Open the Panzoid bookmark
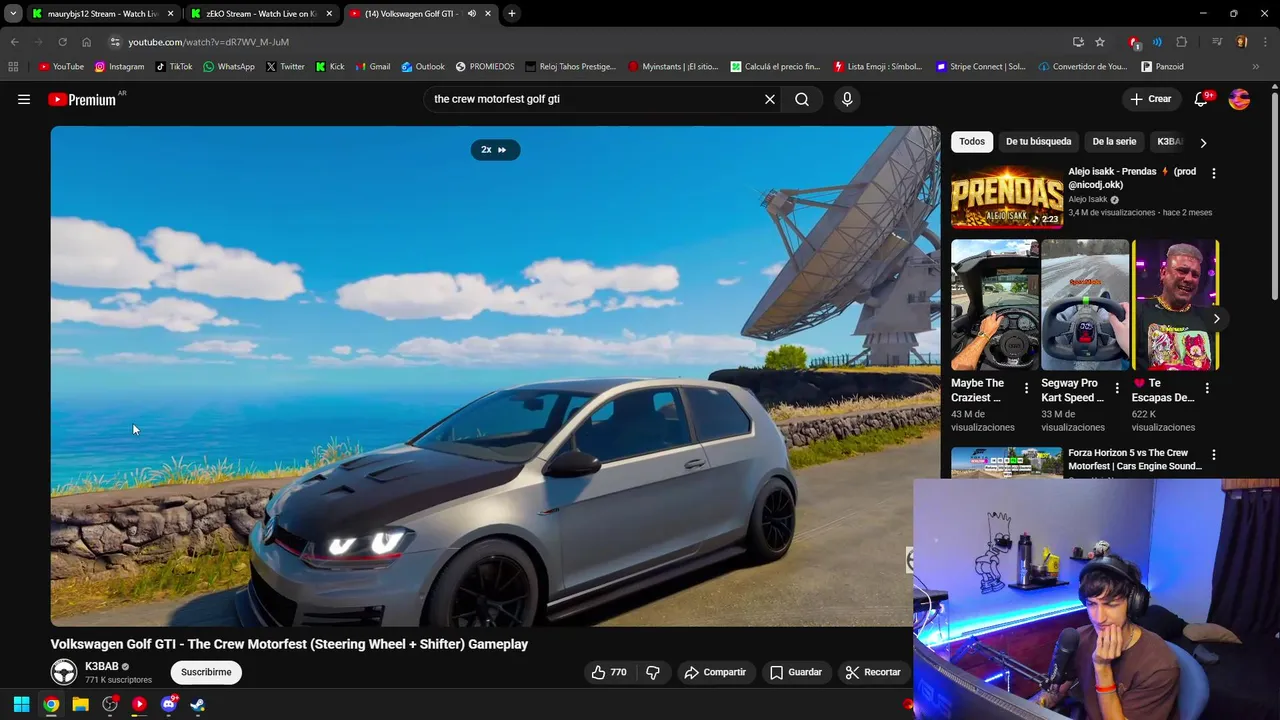This screenshot has height=720, width=1280. tap(1162, 67)
